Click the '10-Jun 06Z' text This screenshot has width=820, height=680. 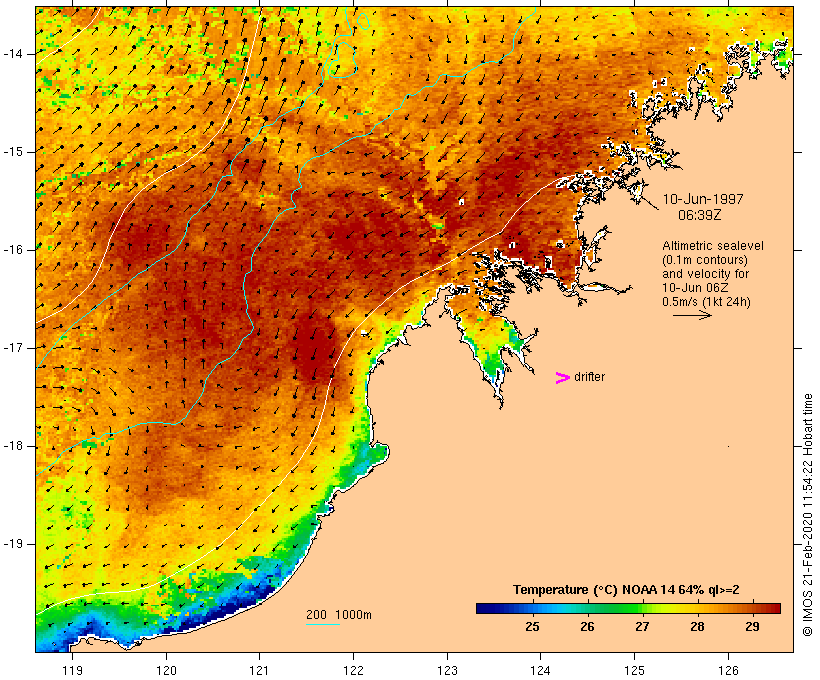pos(695,288)
